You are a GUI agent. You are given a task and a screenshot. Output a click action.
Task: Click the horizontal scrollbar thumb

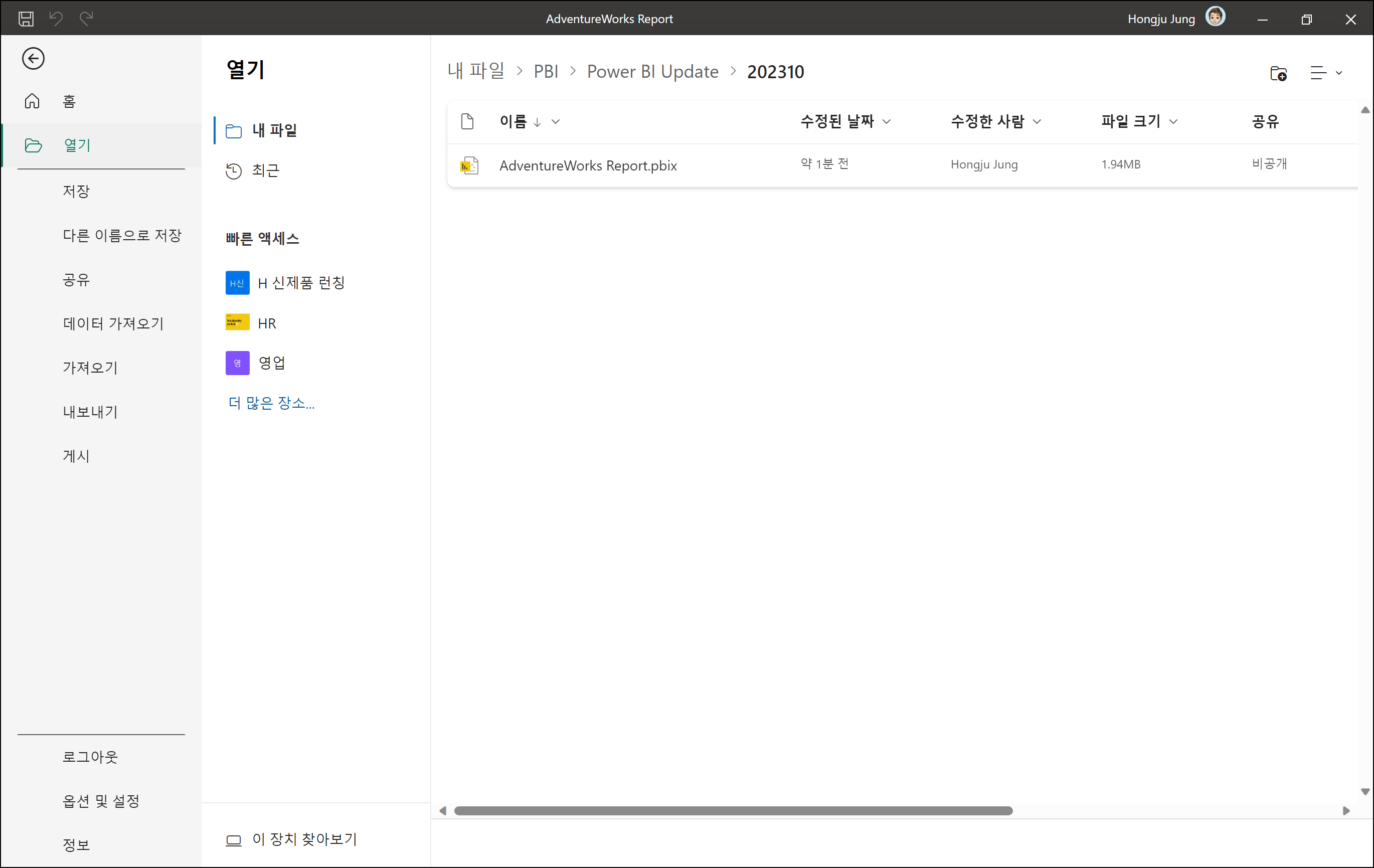pos(733,811)
